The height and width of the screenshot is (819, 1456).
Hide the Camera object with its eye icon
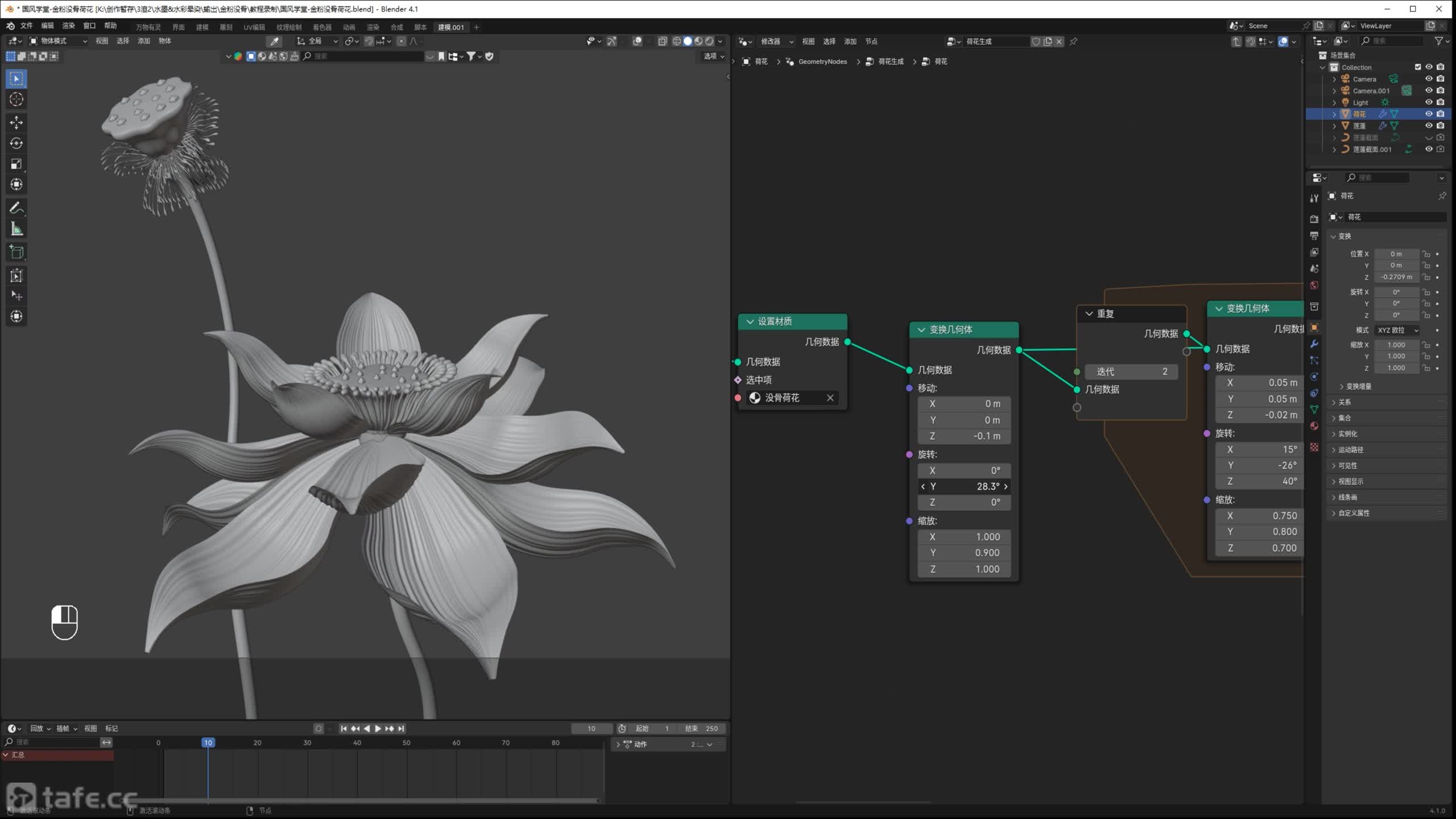point(1428,79)
